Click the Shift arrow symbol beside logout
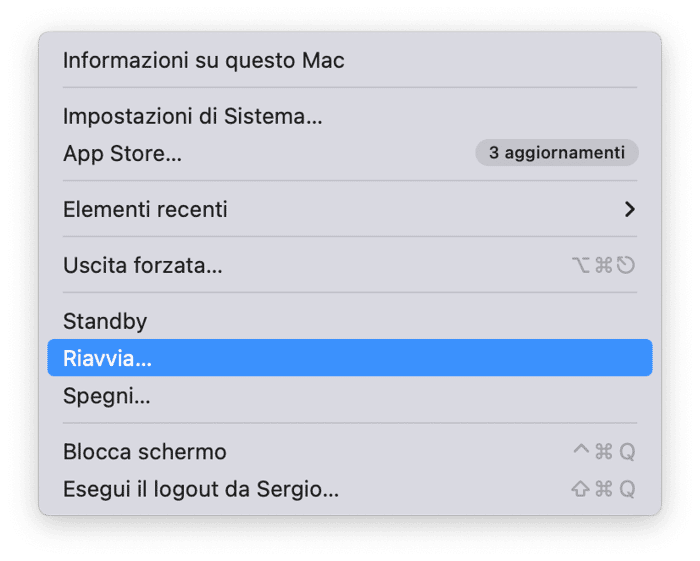 (580, 489)
